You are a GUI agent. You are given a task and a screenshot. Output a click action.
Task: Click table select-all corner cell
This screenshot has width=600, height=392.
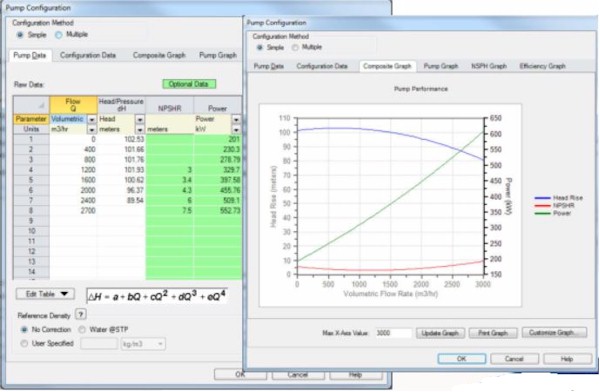pos(31,105)
